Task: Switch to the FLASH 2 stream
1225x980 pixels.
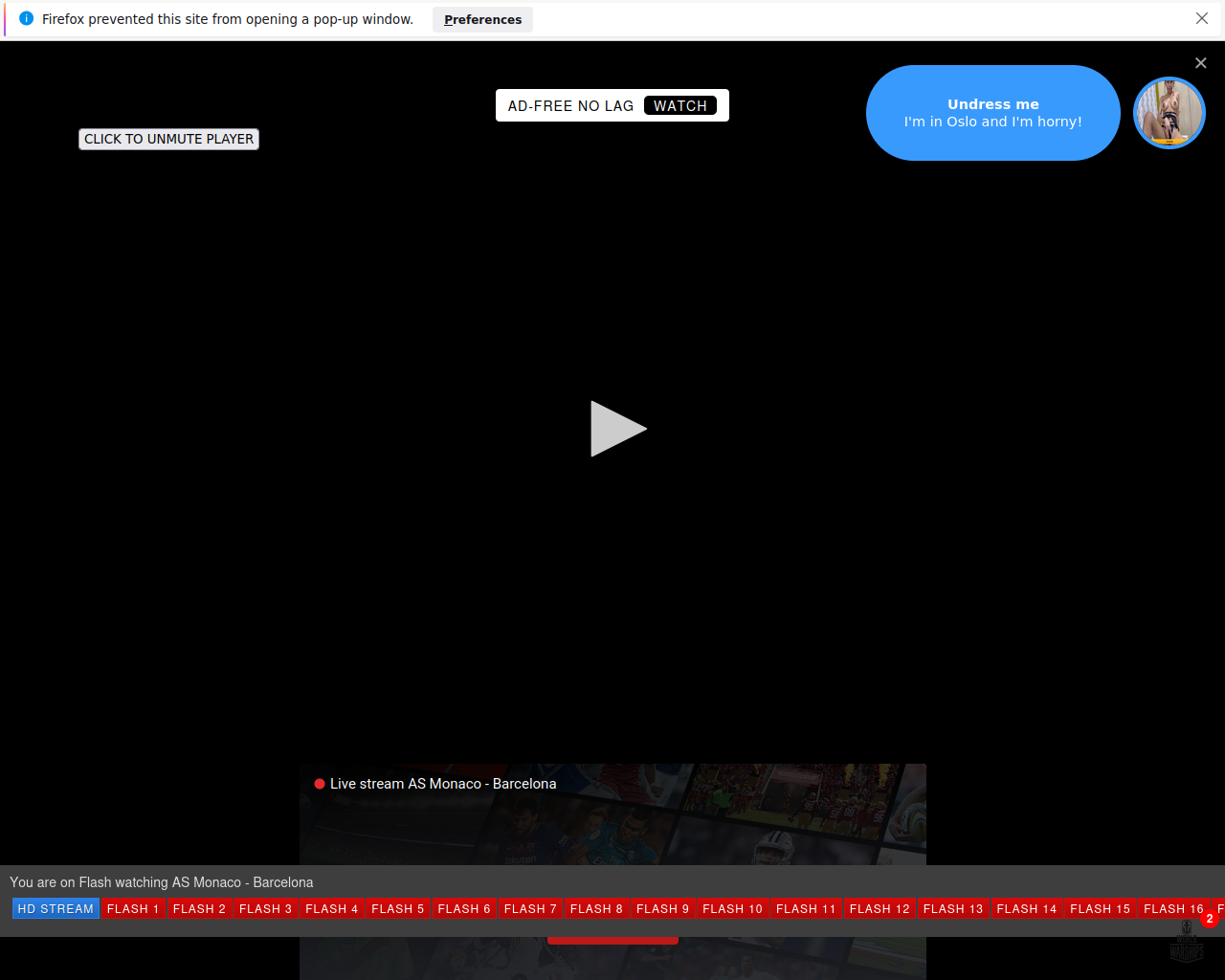Action: 199,908
